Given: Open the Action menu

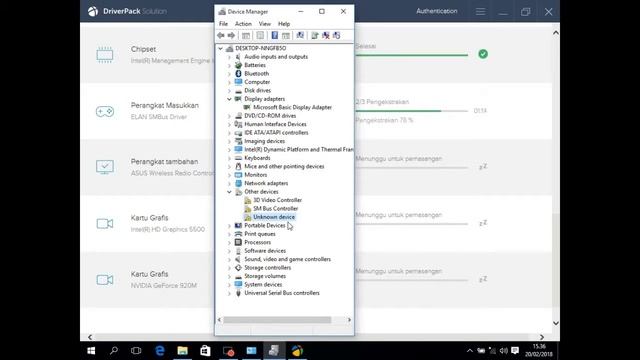Looking at the screenshot, I should coord(243,24).
